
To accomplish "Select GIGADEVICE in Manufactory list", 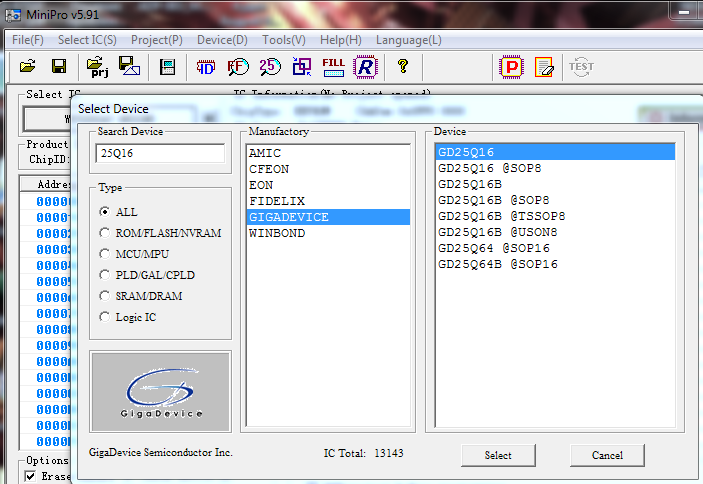I will pyautogui.click(x=328, y=217).
